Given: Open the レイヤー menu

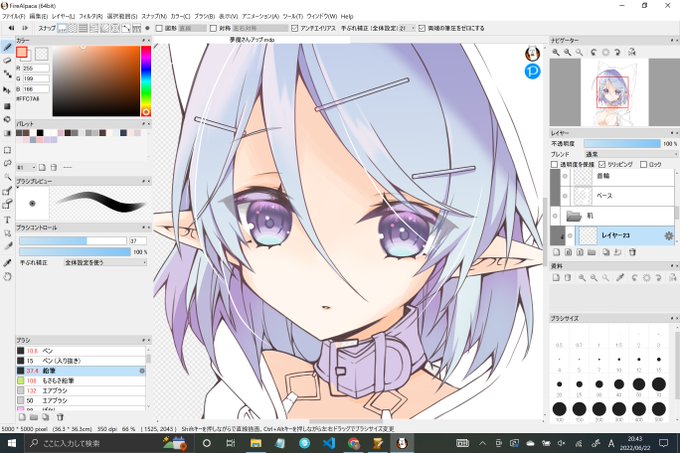Looking at the screenshot, I should tap(63, 16).
